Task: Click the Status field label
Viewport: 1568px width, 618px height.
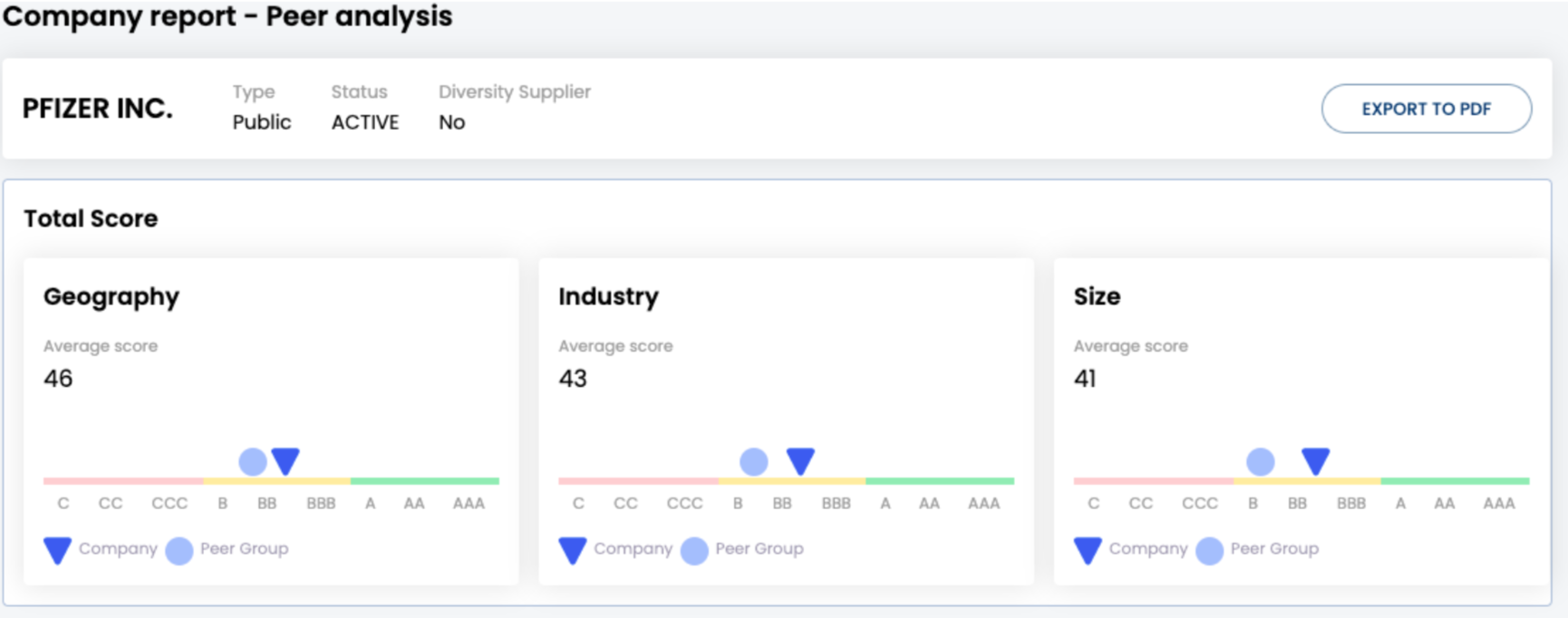Action: click(x=359, y=92)
